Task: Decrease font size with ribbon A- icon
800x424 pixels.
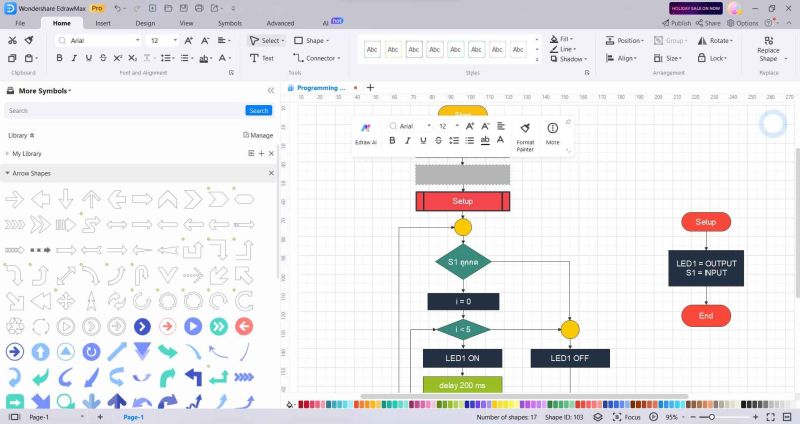Action: point(205,40)
